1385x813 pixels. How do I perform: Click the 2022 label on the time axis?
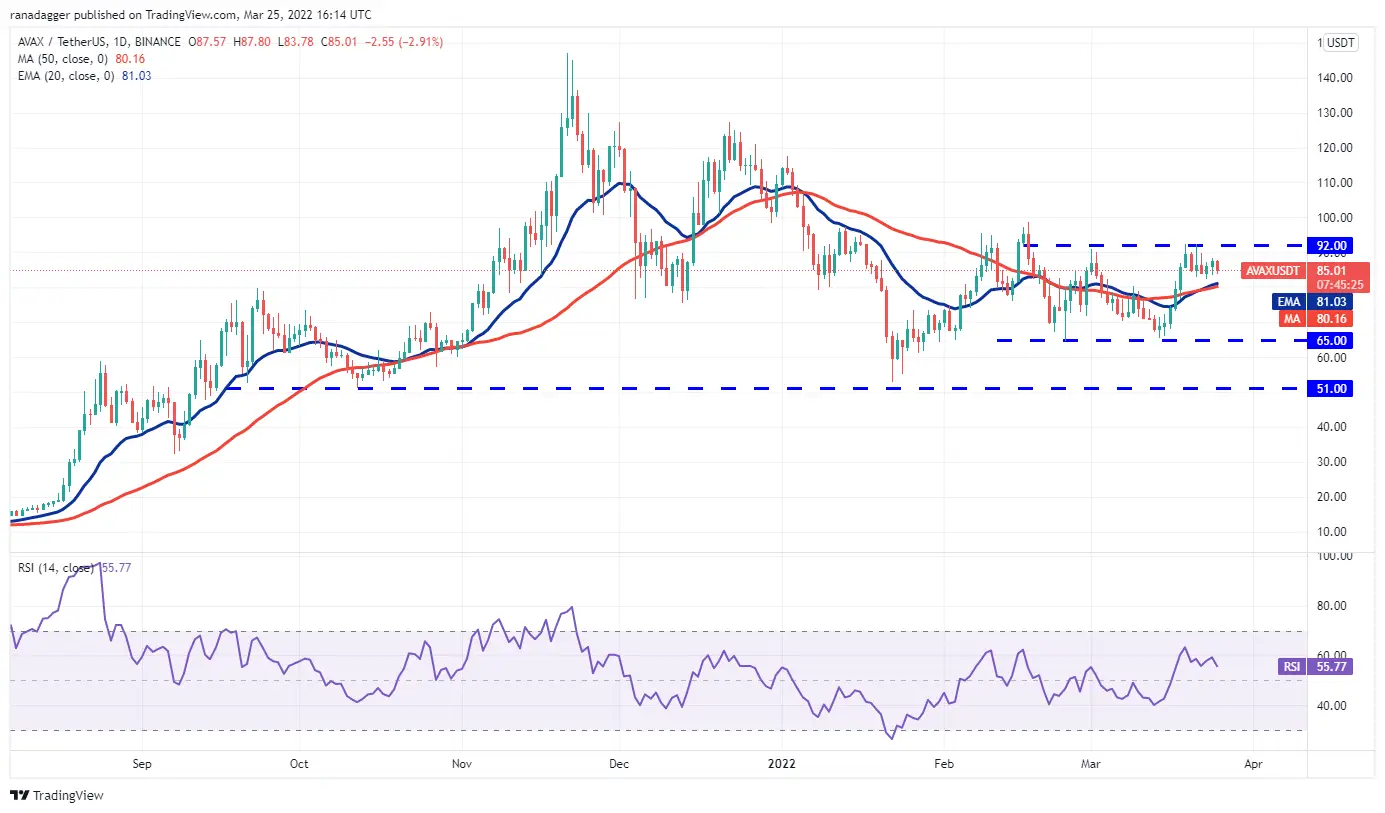[780, 764]
